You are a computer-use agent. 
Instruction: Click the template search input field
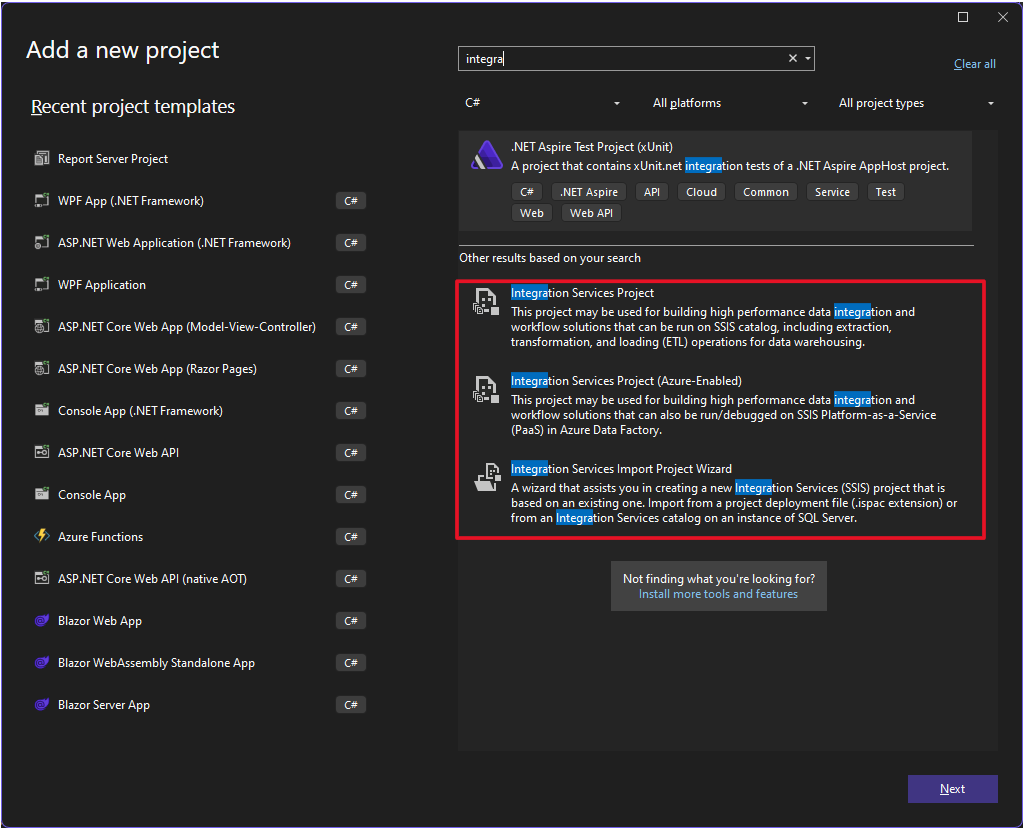point(620,59)
